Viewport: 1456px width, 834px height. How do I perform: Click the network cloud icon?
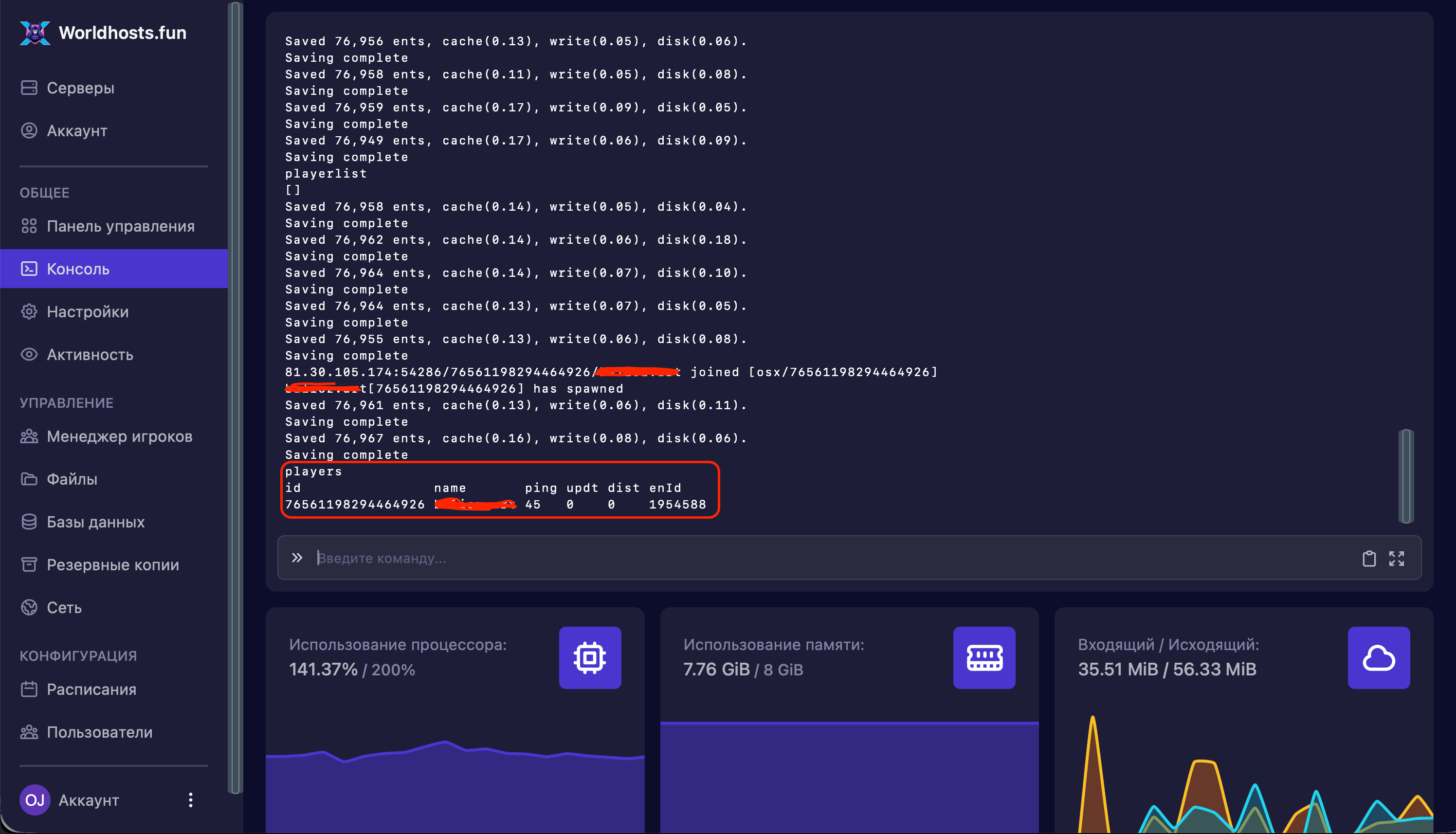tap(1379, 657)
